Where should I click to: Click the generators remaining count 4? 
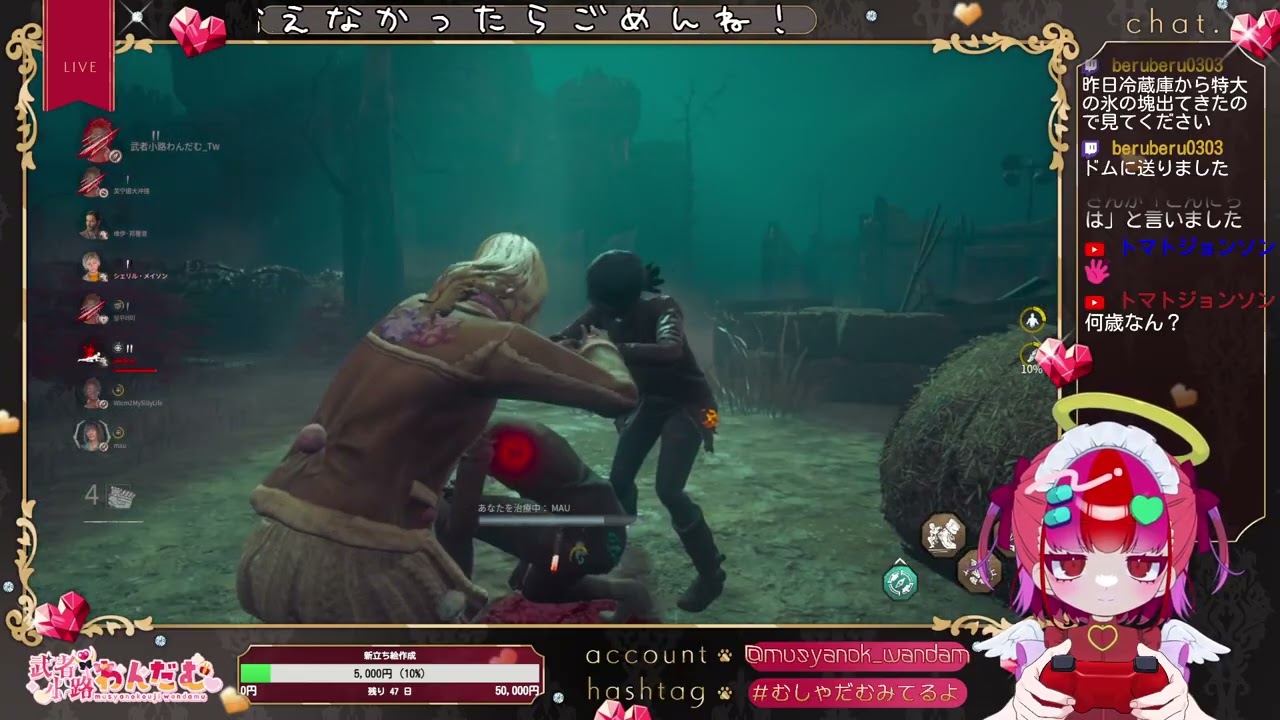(91, 495)
